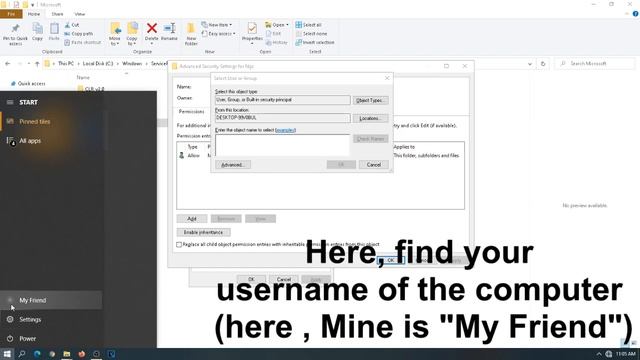640x360 pixels.
Task: Select the Permissions tab in security settings
Action: point(191,111)
